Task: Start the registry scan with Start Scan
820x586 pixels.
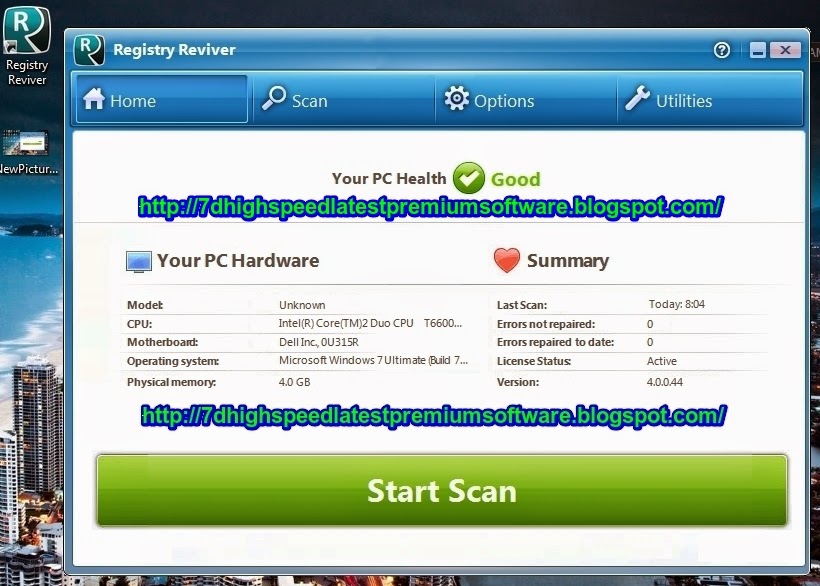Action: [x=442, y=490]
